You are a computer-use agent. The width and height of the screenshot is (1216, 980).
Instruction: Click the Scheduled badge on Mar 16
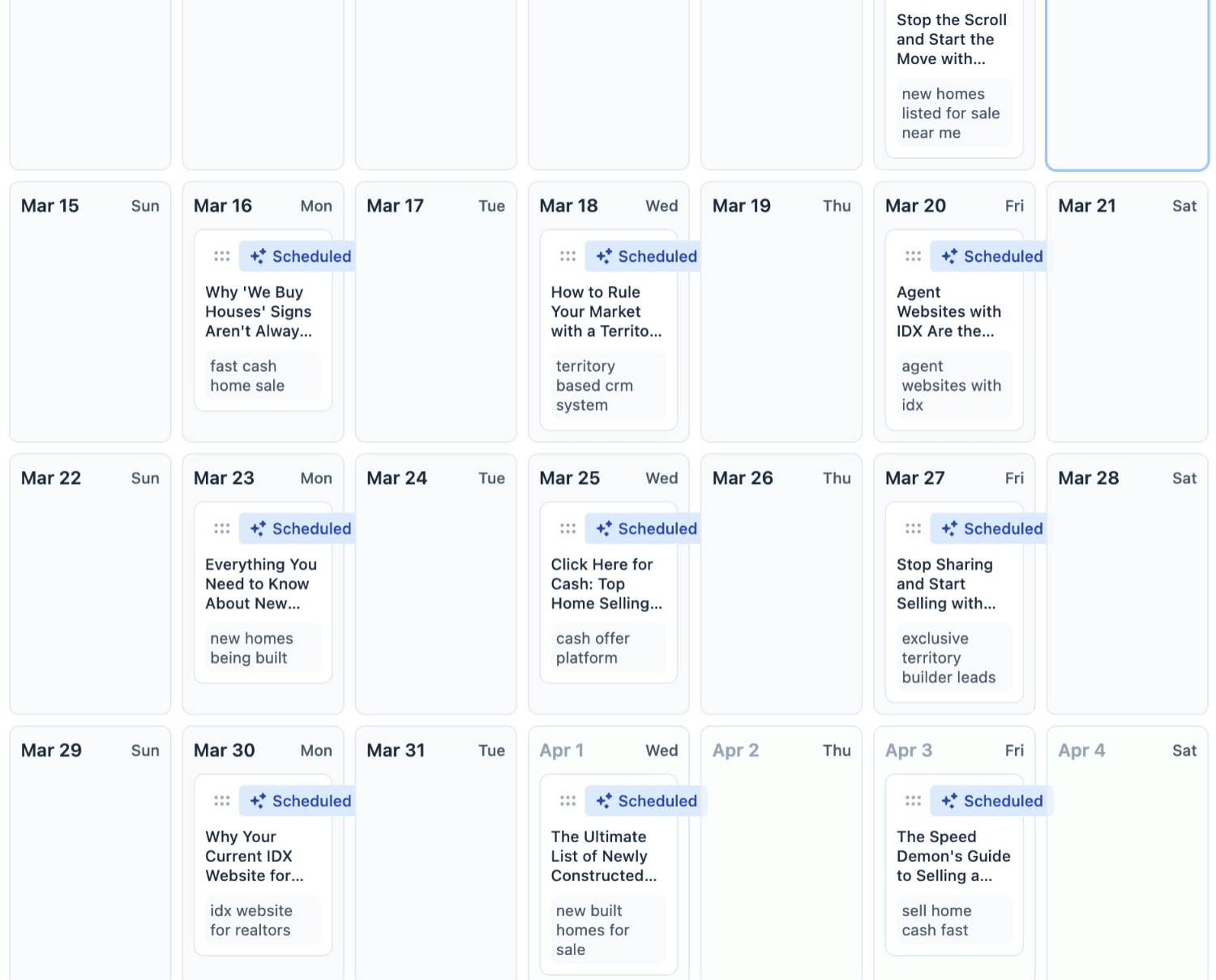tap(298, 256)
